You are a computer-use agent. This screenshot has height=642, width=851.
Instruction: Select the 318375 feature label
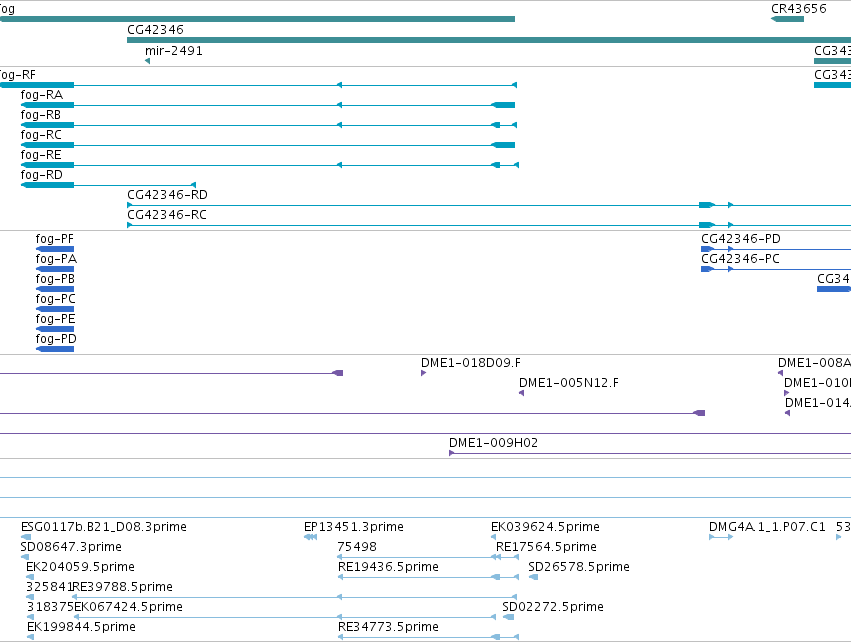click(x=50, y=607)
